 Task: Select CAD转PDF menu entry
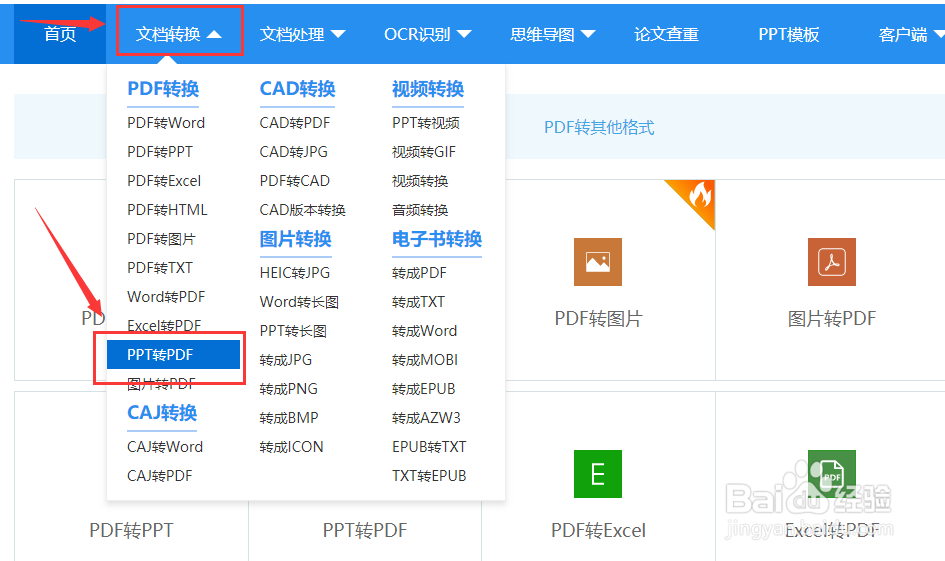point(295,123)
